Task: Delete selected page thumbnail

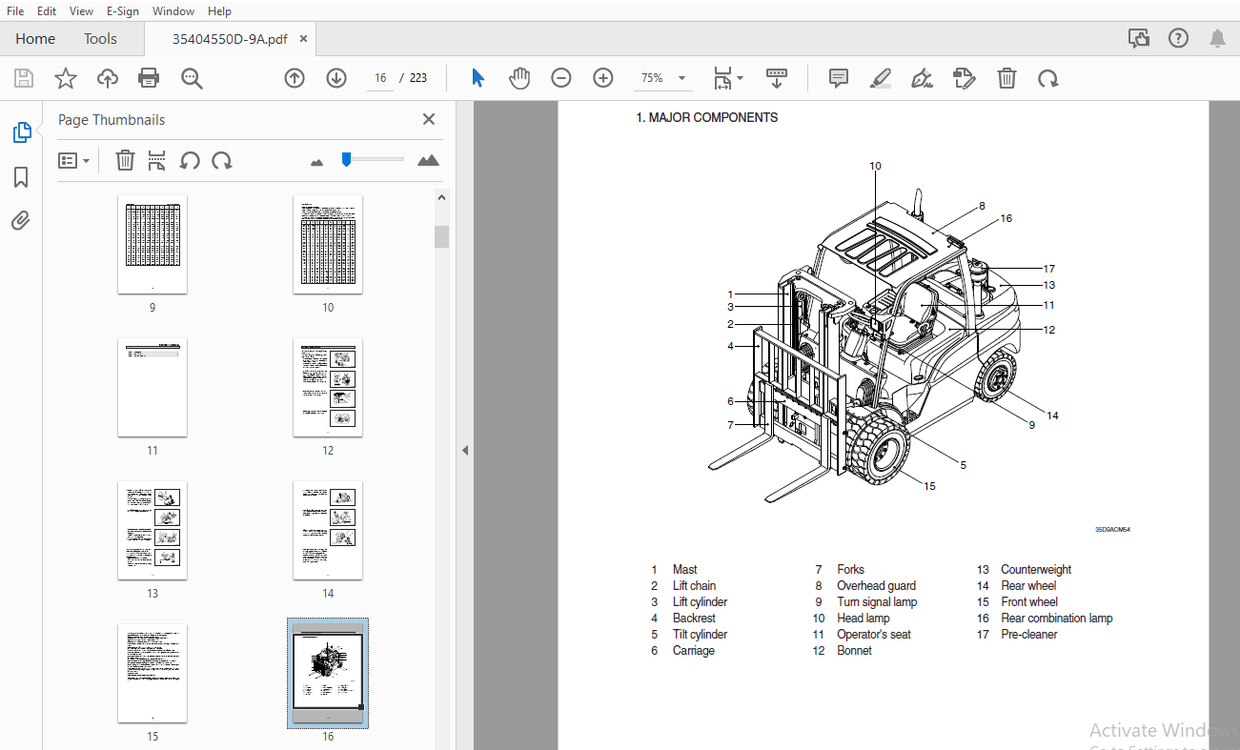Action: pos(124,160)
